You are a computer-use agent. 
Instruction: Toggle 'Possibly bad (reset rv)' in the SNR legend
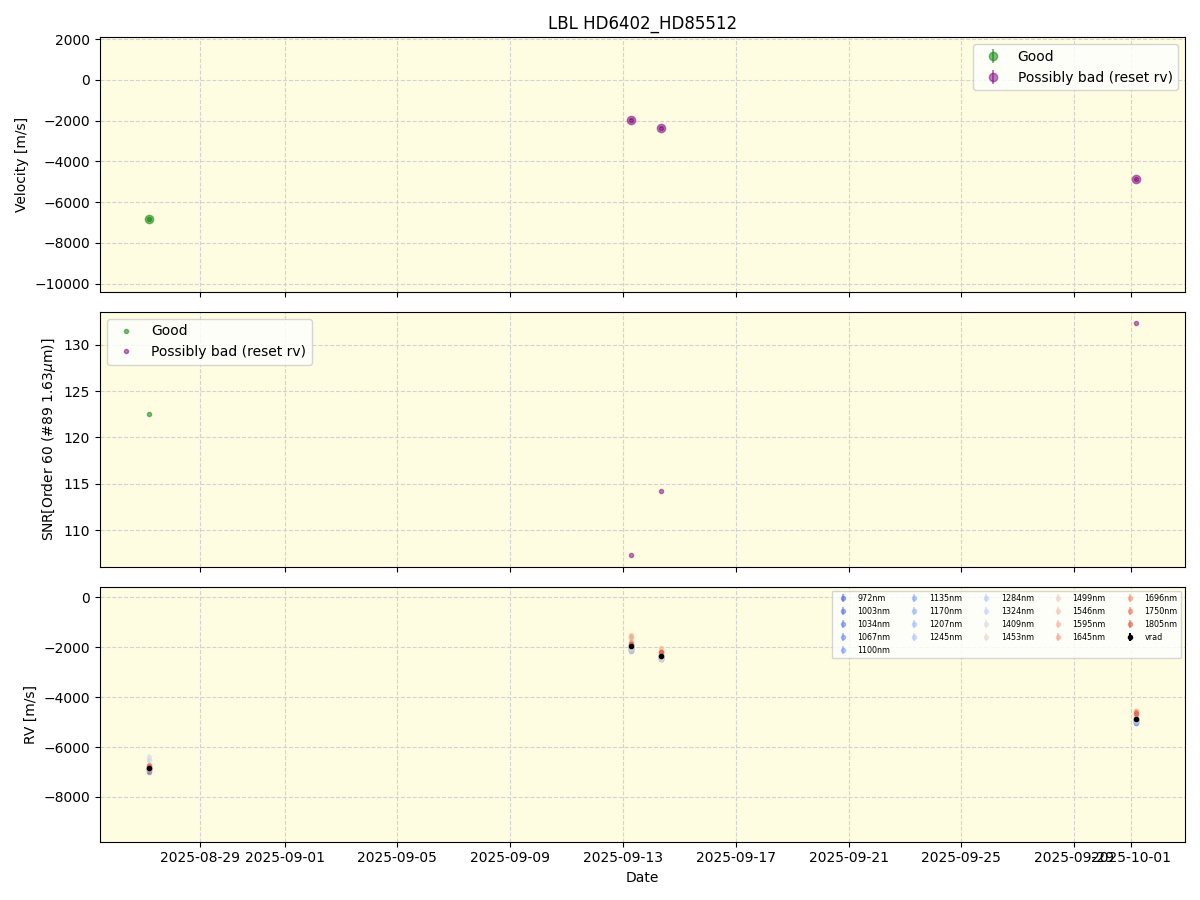[228, 351]
